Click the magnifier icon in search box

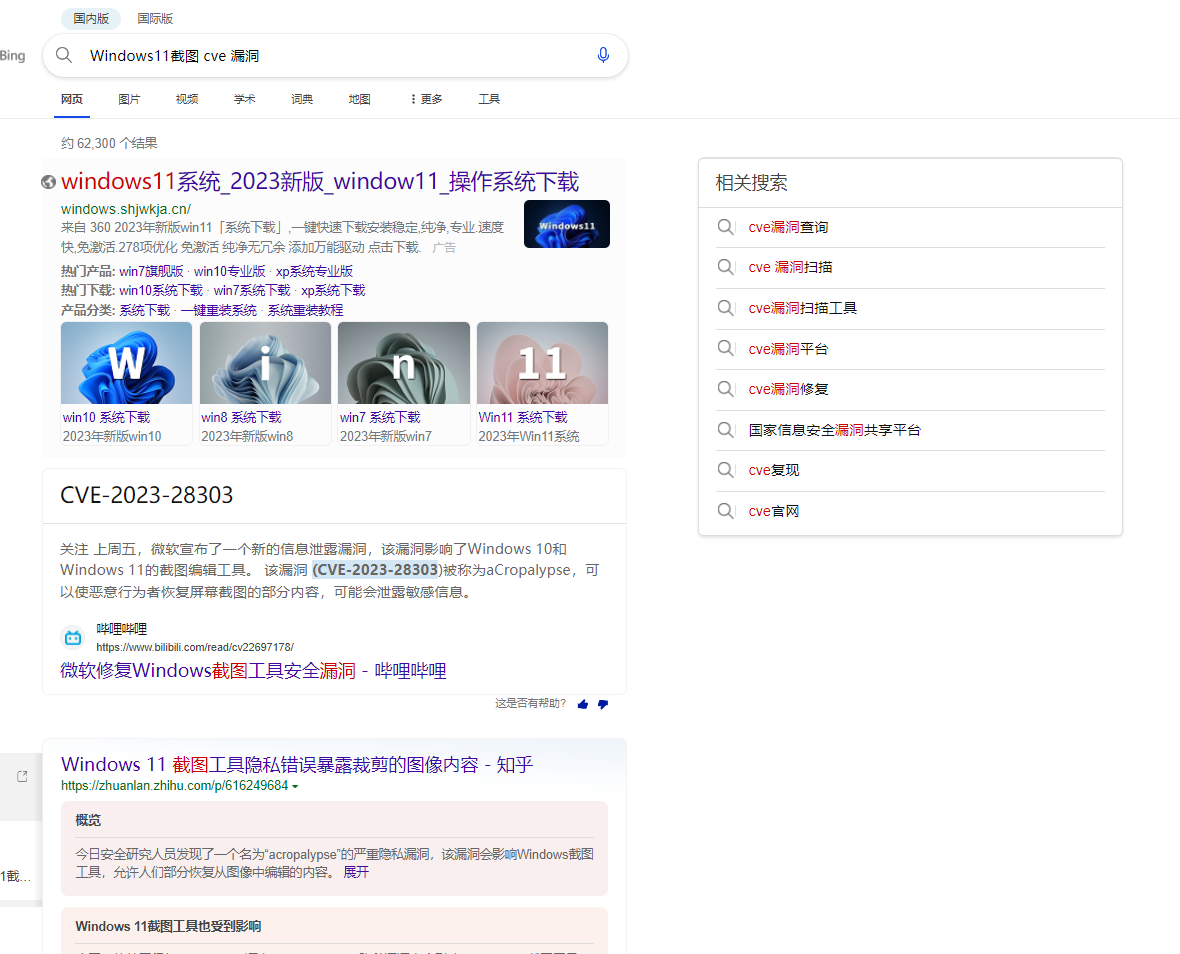[64, 55]
